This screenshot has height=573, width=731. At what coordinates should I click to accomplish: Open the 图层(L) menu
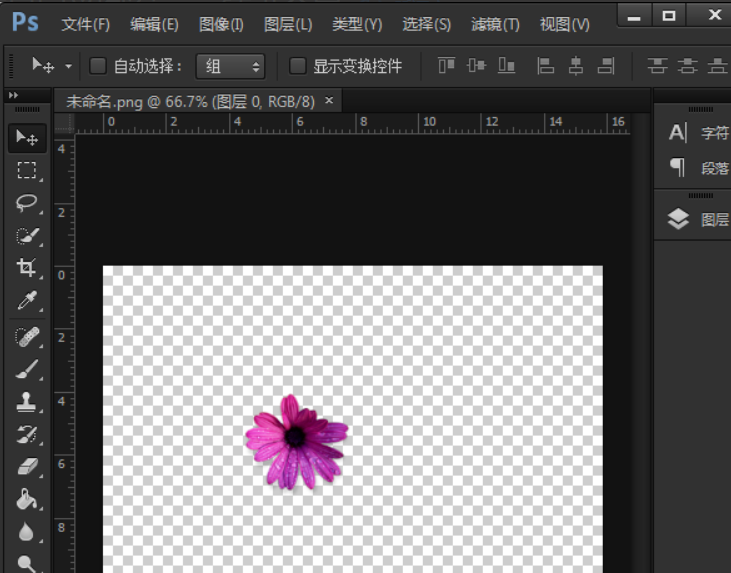pyautogui.click(x=288, y=24)
